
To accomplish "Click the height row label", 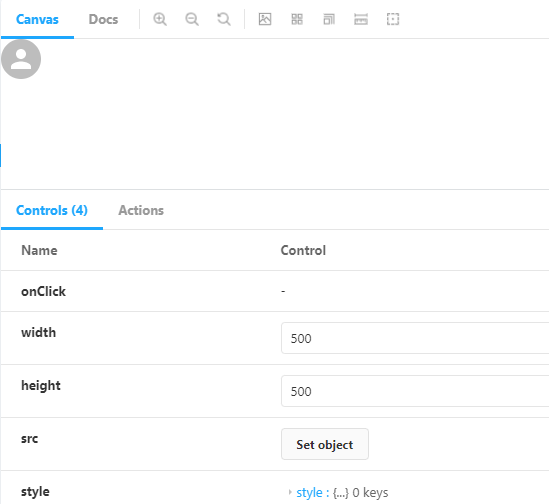I will tap(41, 386).
